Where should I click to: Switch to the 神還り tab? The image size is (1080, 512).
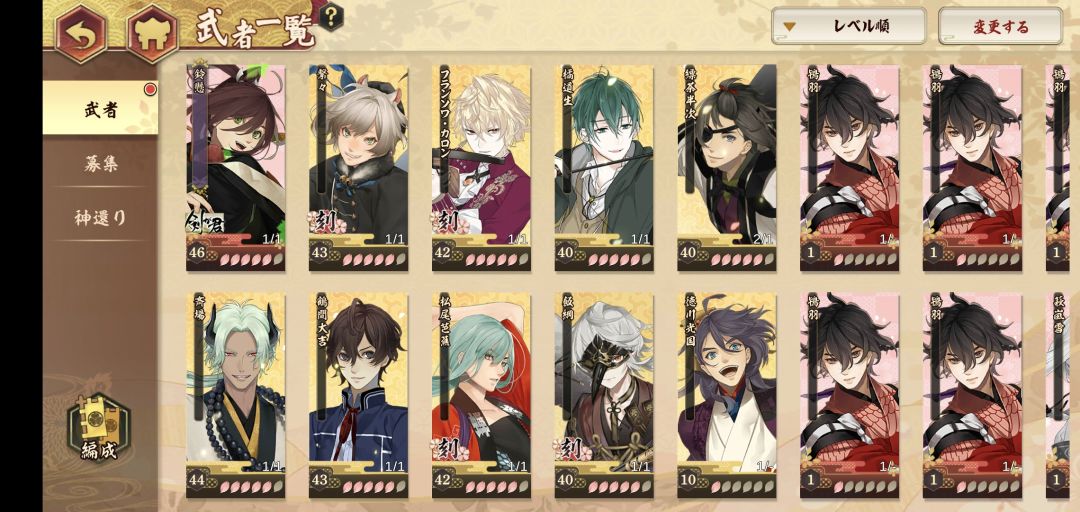tap(101, 218)
